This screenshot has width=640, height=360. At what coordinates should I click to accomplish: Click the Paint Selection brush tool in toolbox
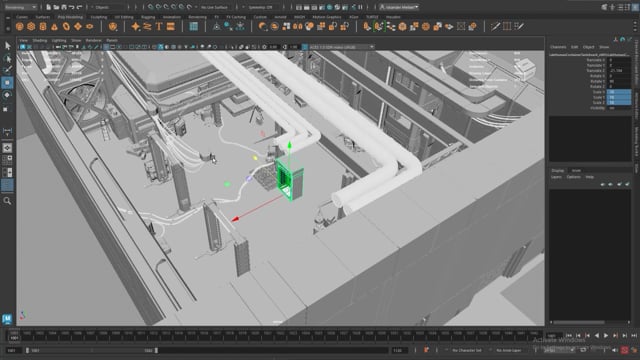click(x=7, y=70)
